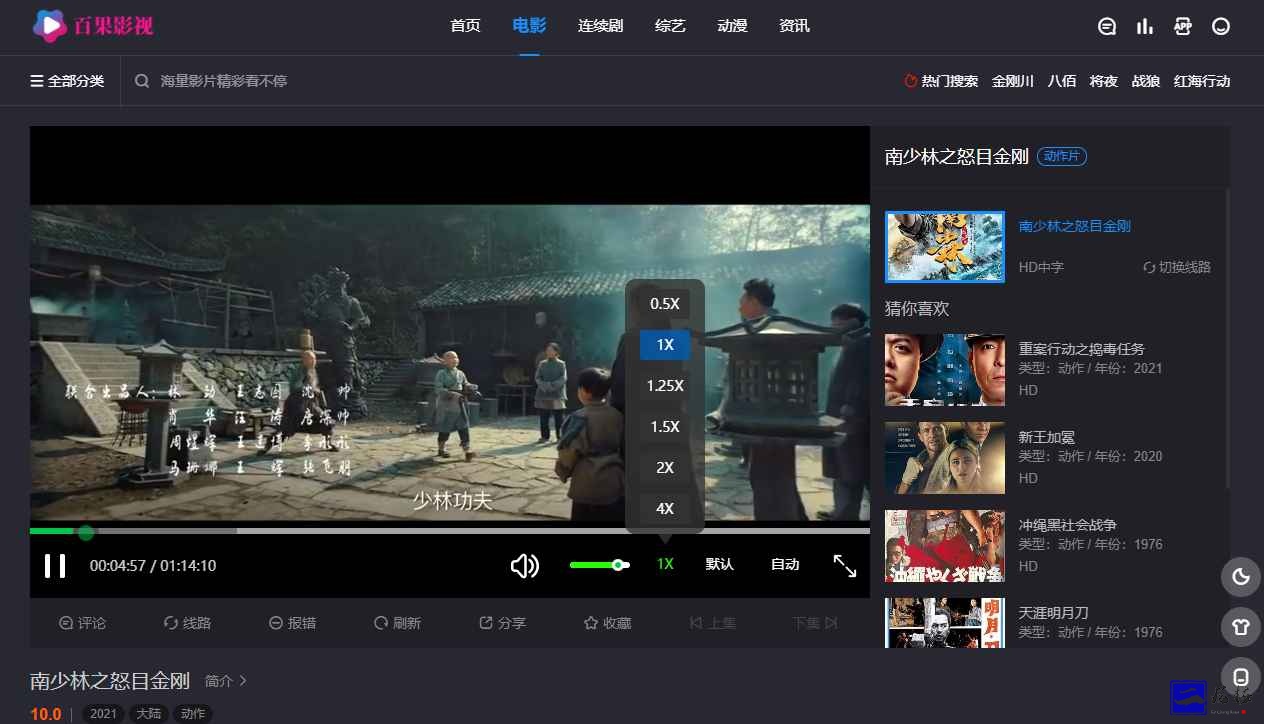Click 刷新 refresh button
This screenshot has width=1264, height=724.
[x=397, y=623]
